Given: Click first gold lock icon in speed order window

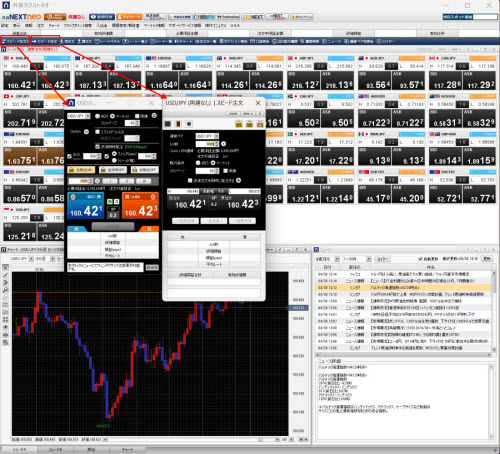Looking at the screenshot, I should point(239,124).
